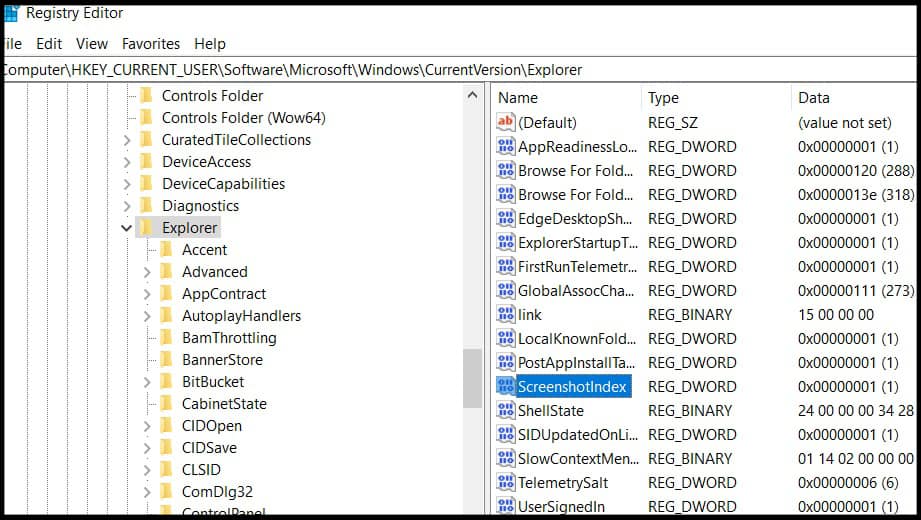Select the CIDSave key
The width and height of the screenshot is (921, 520).
(x=209, y=448)
